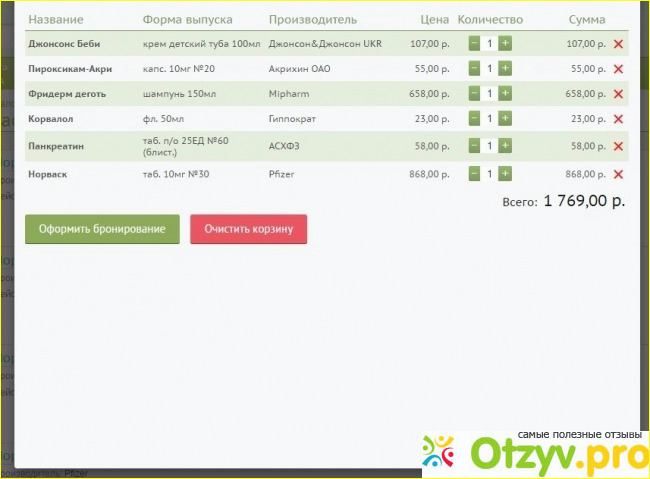Click form text таб. 10мг №30
Screen dimensions: 650x479
pyautogui.click(x=176, y=174)
